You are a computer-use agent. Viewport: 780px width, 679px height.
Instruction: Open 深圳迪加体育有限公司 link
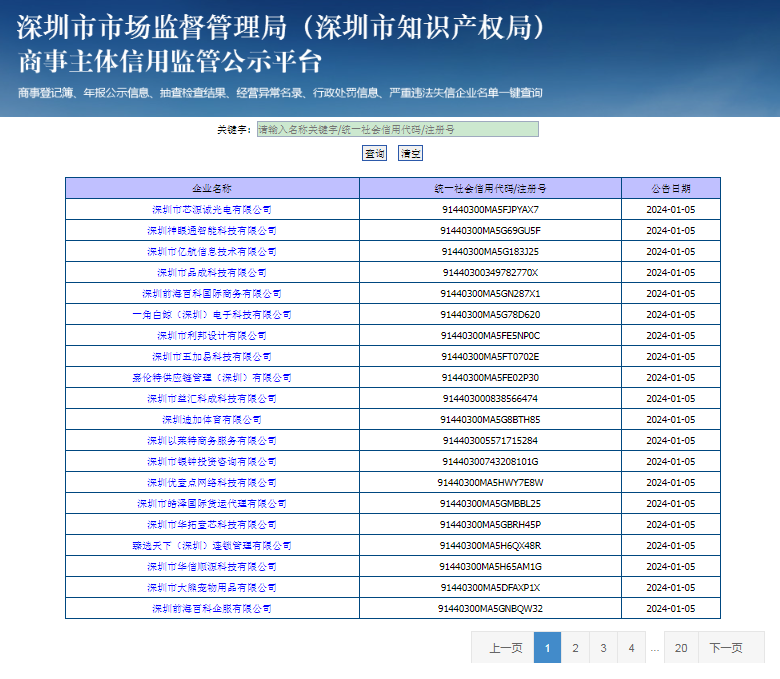click(212, 419)
